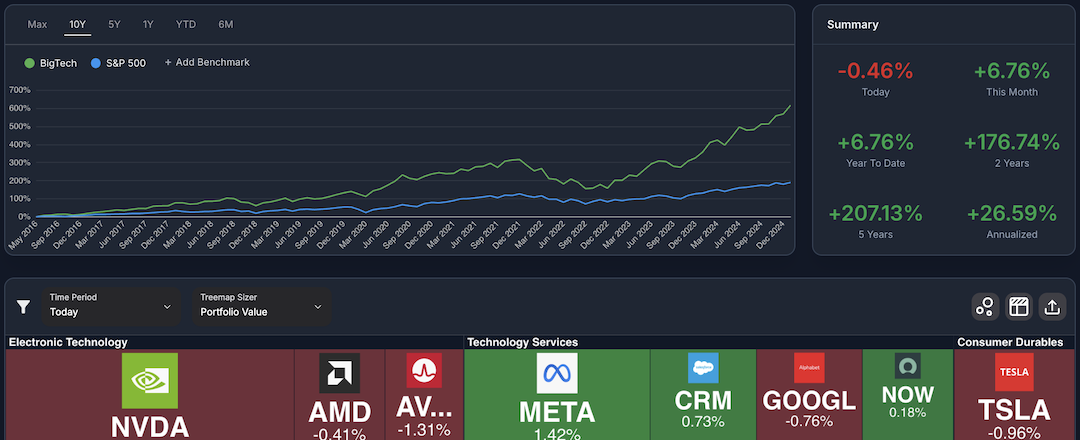Select the 5Y time range tab
This screenshot has width=1080, height=440.
114,24
